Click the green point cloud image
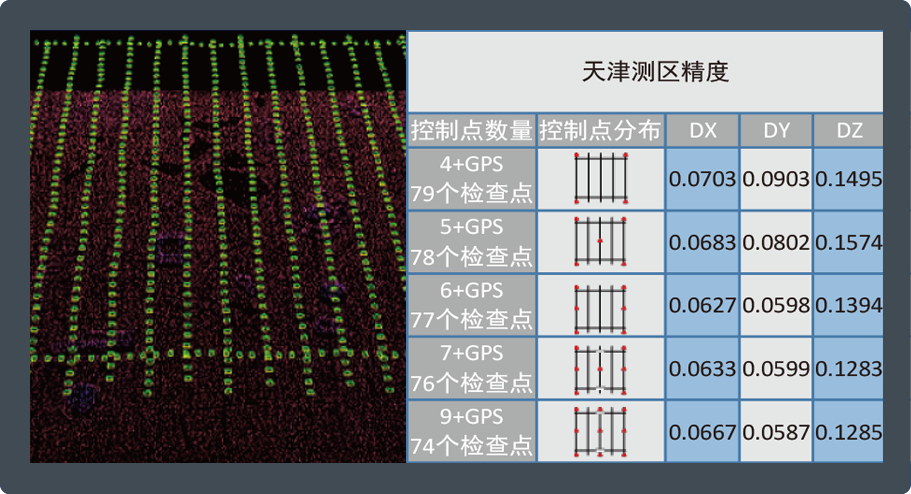 pos(217,246)
